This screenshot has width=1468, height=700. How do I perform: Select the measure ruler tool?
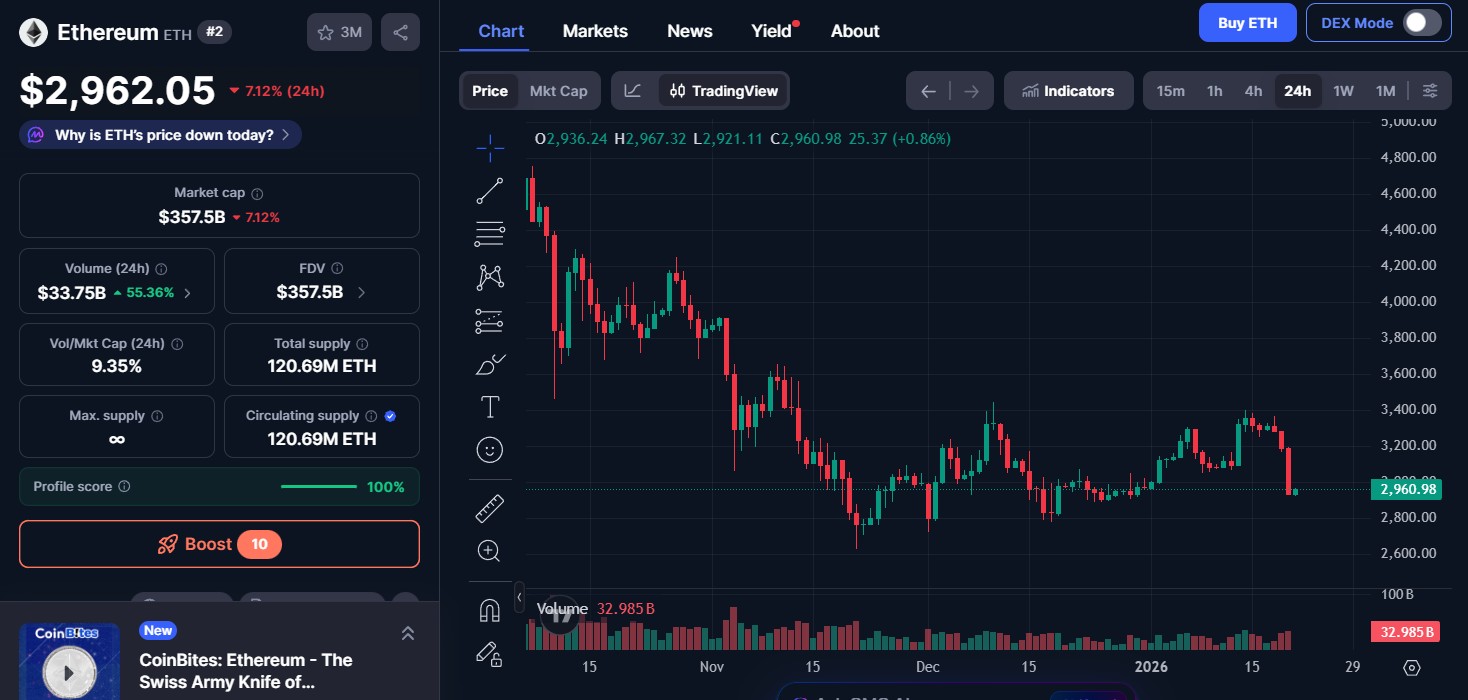(x=490, y=507)
